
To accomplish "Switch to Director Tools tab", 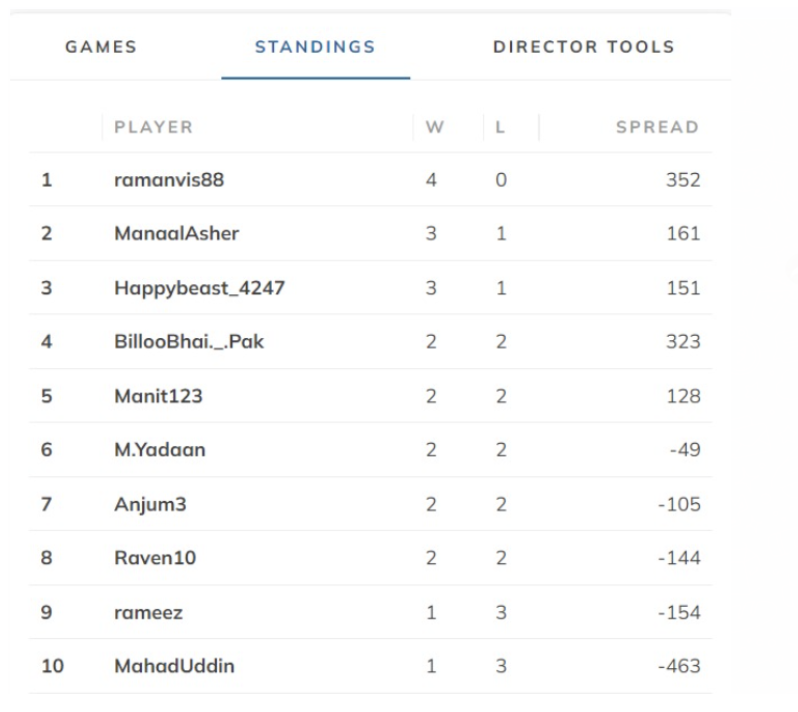I will pyautogui.click(x=583, y=46).
